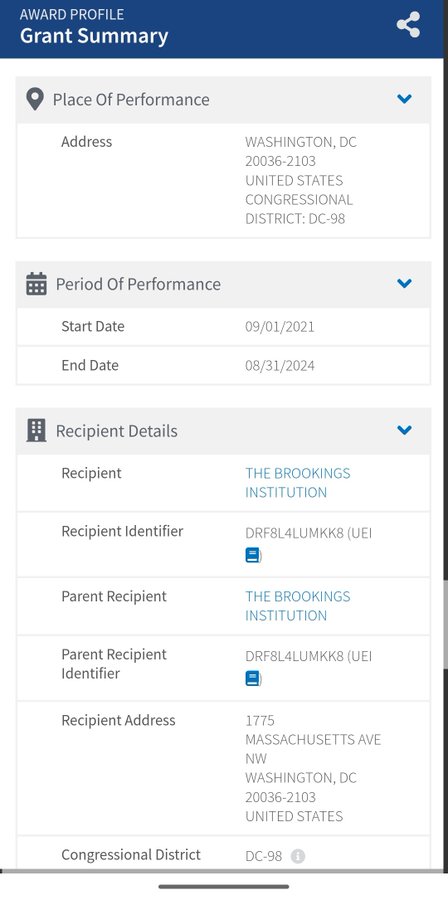This screenshot has width=448, height=900.
Task: Click the Period Of Performance calendar icon
Action: (x=36, y=284)
